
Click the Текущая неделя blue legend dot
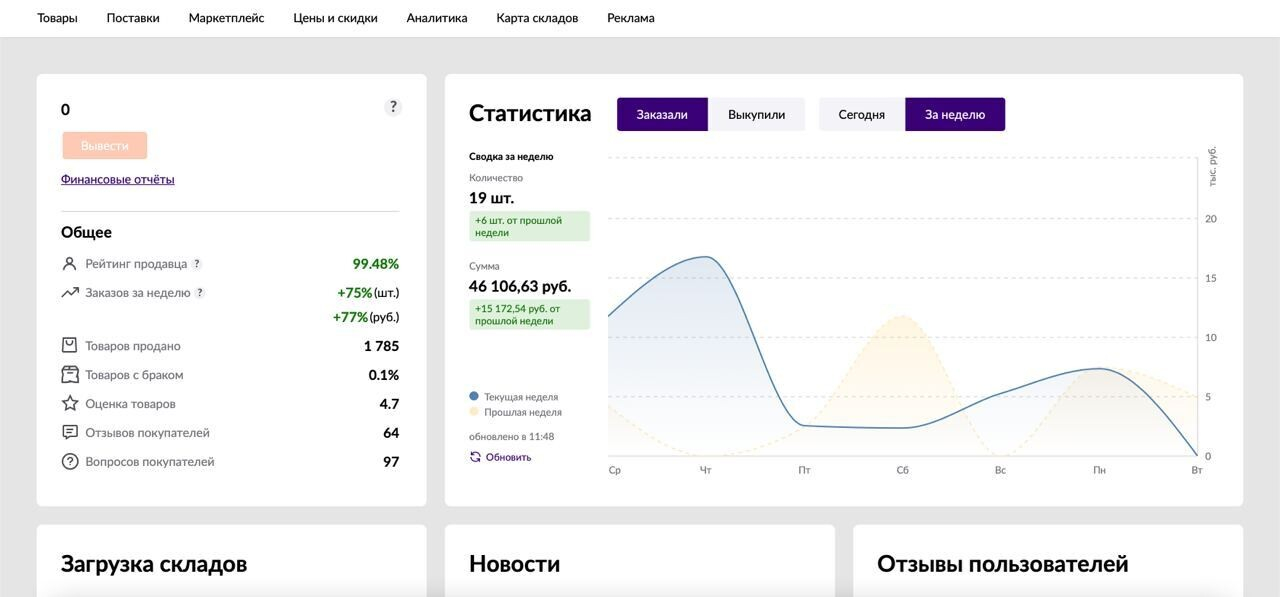pyautogui.click(x=474, y=396)
